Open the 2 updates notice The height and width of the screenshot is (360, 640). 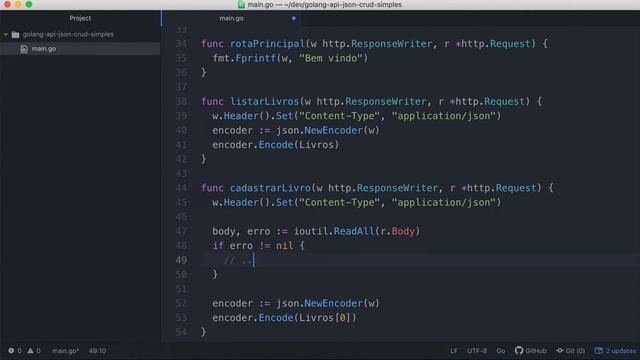(620, 351)
